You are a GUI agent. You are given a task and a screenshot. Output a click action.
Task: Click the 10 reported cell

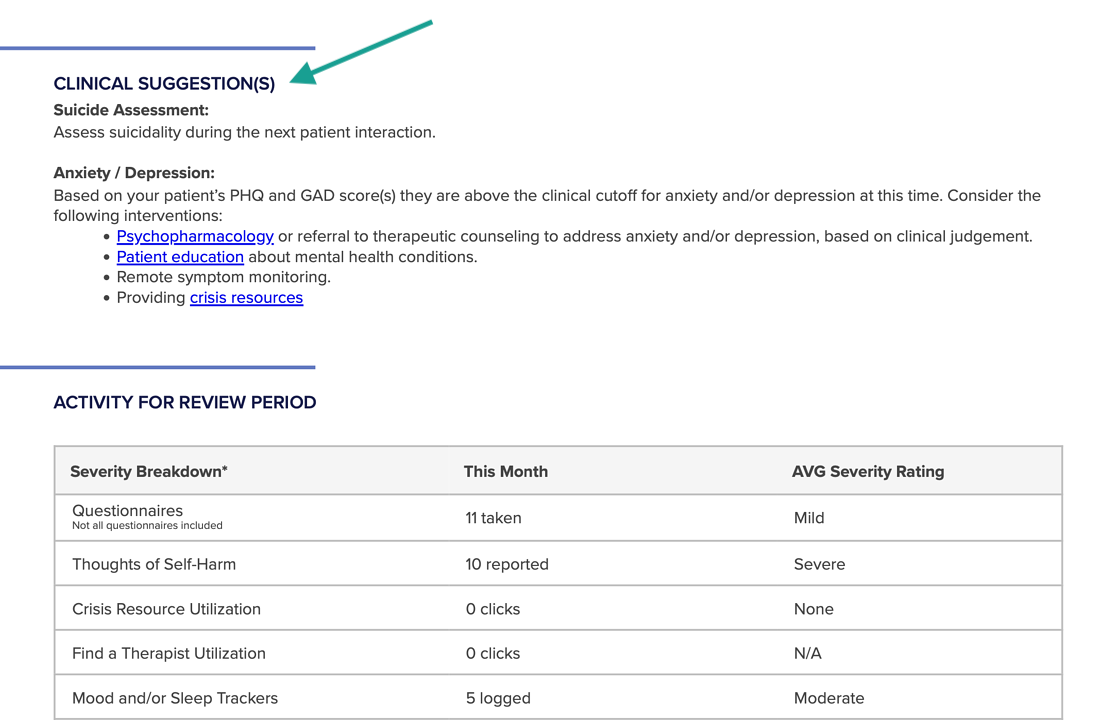(x=507, y=564)
